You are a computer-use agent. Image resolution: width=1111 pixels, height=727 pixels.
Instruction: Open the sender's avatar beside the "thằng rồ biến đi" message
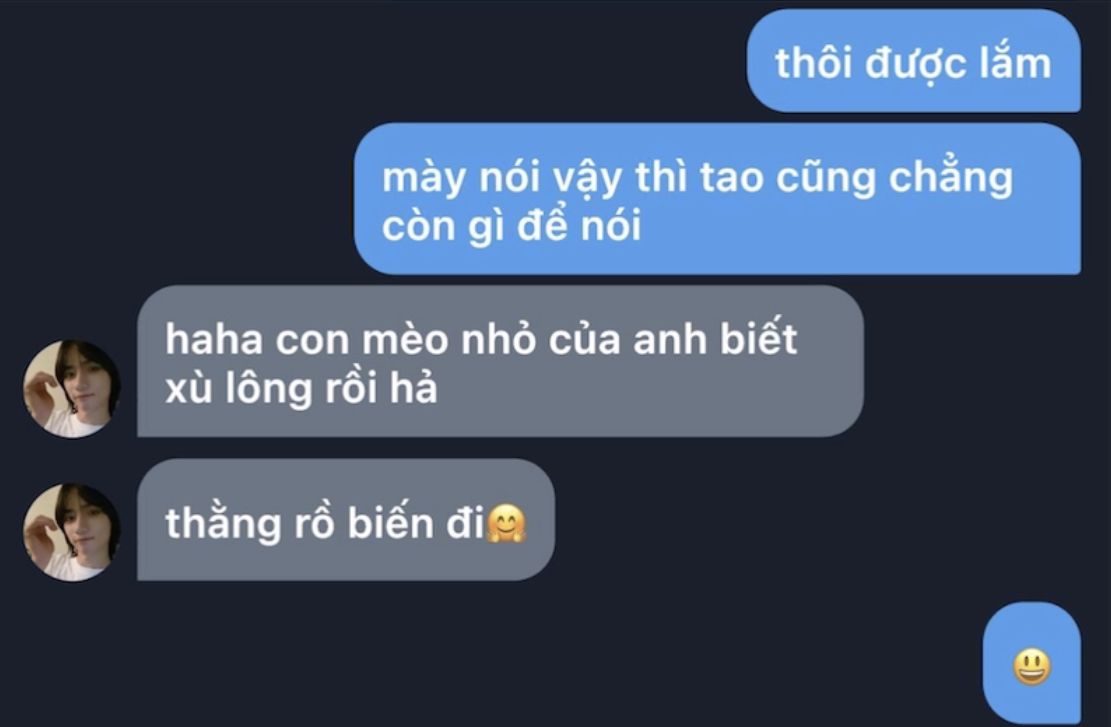click(72, 533)
